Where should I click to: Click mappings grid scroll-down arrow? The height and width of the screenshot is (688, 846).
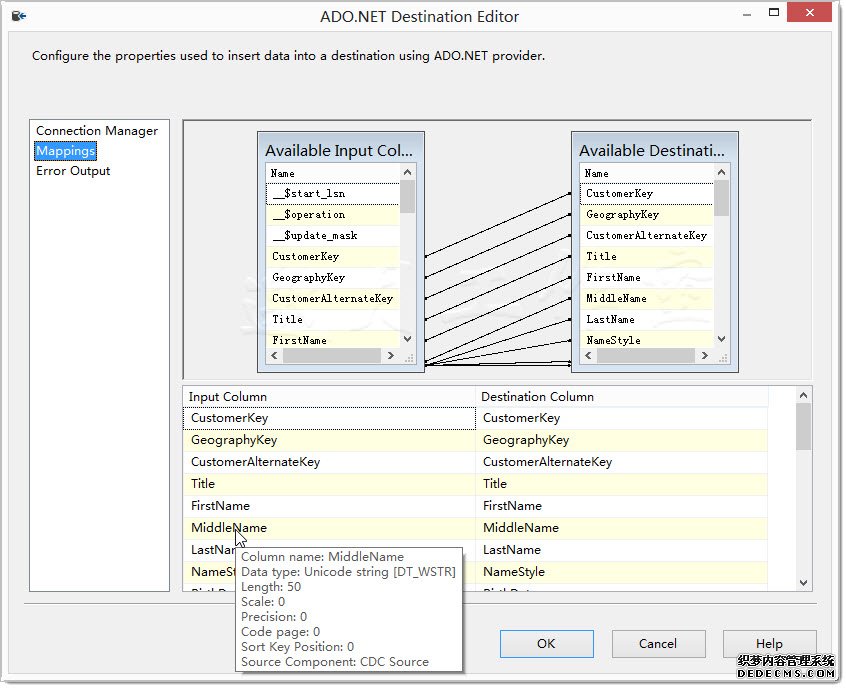coord(803,582)
